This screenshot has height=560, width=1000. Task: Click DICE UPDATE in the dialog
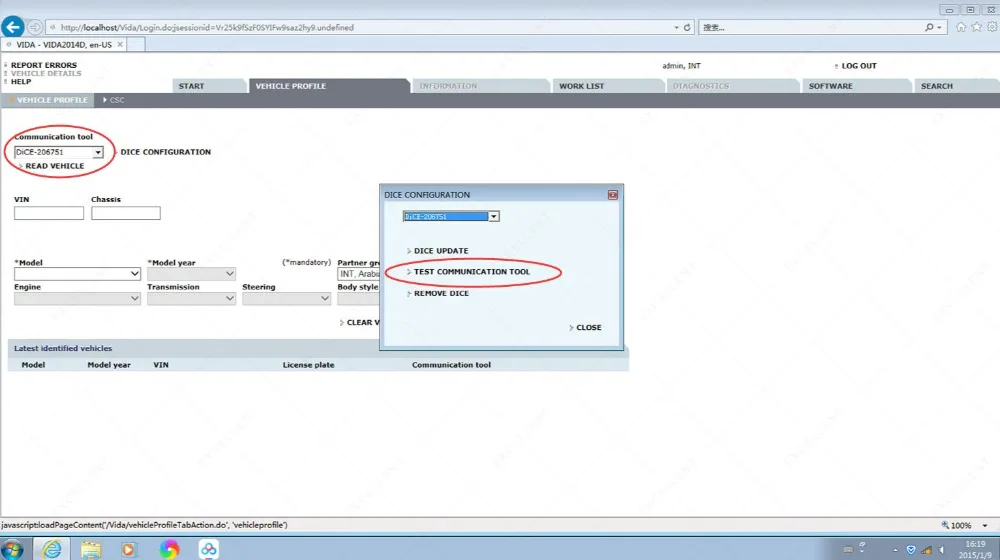click(441, 251)
